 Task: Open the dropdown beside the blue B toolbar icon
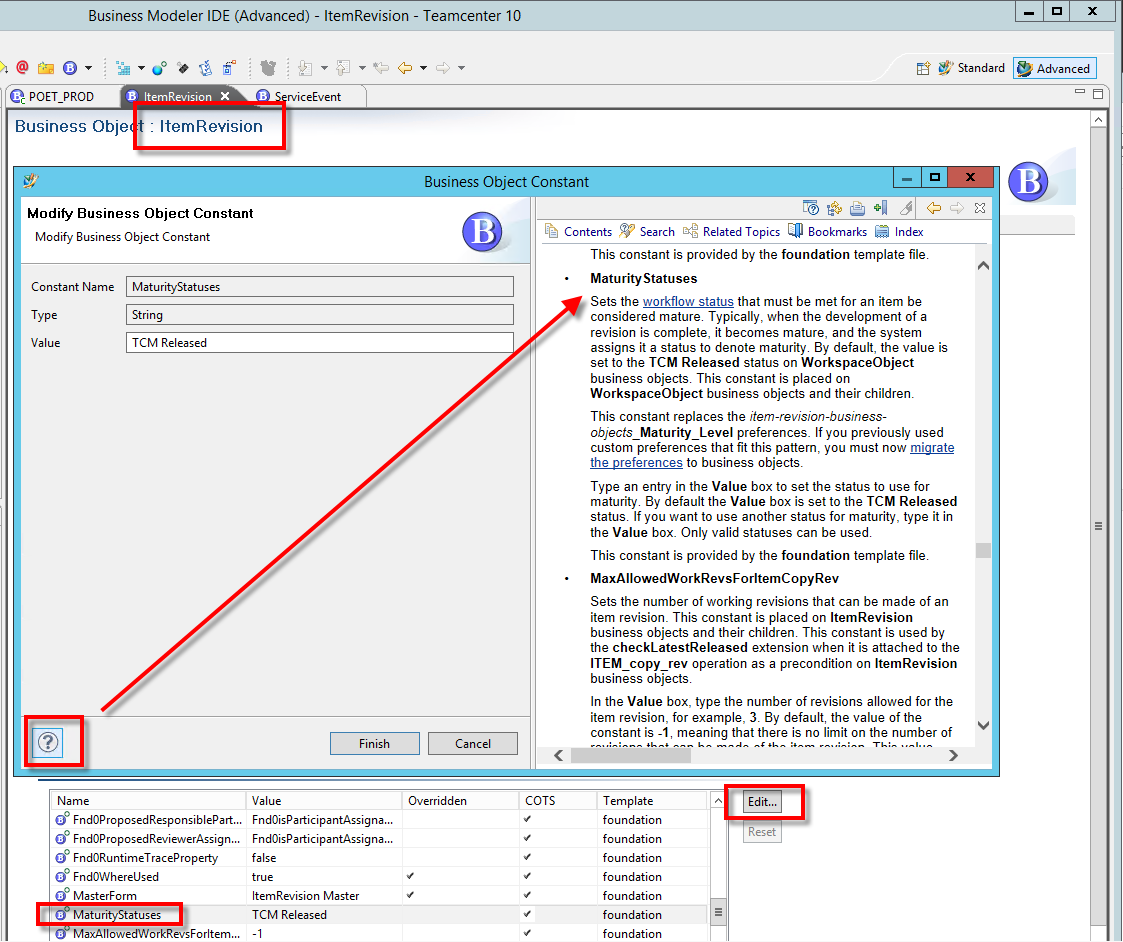click(88, 68)
